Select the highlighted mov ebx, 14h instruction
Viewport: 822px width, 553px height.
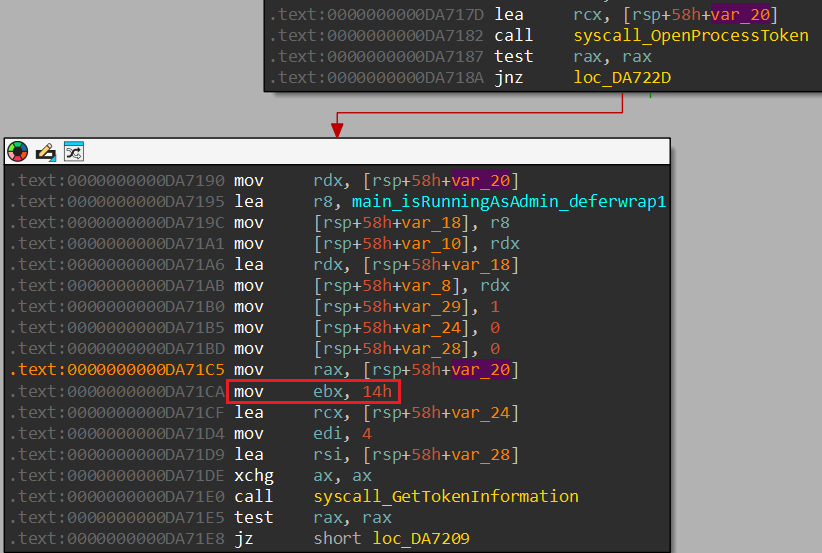pyautogui.click(x=313, y=391)
